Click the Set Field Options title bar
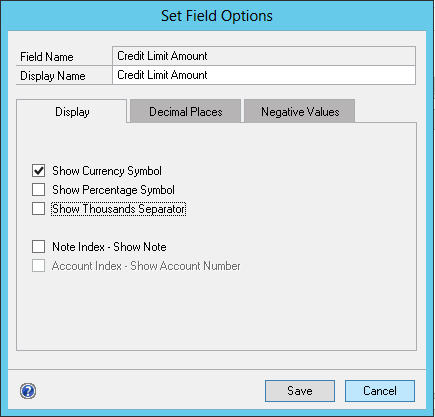 click(x=217, y=16)
